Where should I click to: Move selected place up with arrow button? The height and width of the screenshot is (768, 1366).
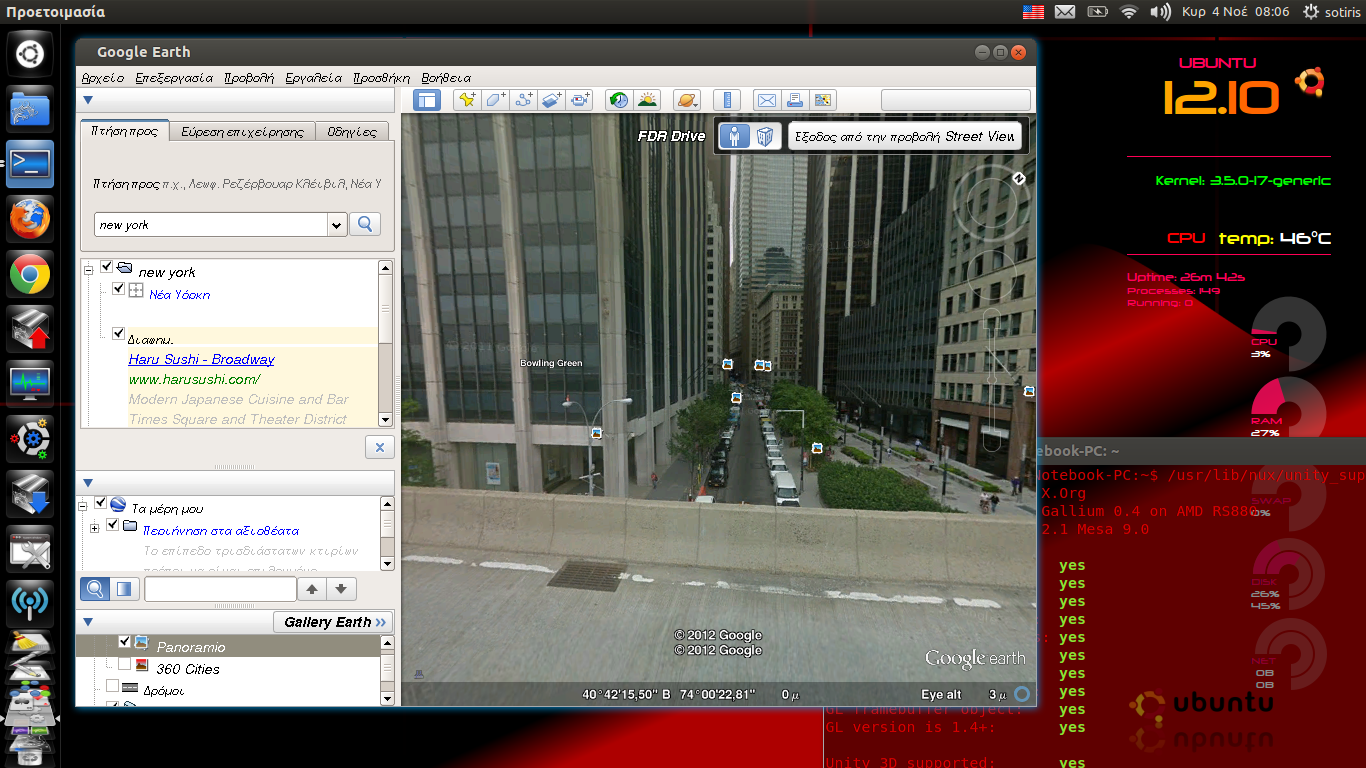pos(312,589)
